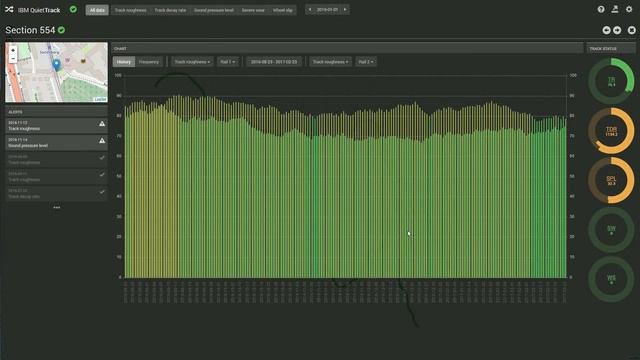The height and width of the screenshot is (360, 640).
Task: Click the SPL track status gauge
Action: coord(611,180)
